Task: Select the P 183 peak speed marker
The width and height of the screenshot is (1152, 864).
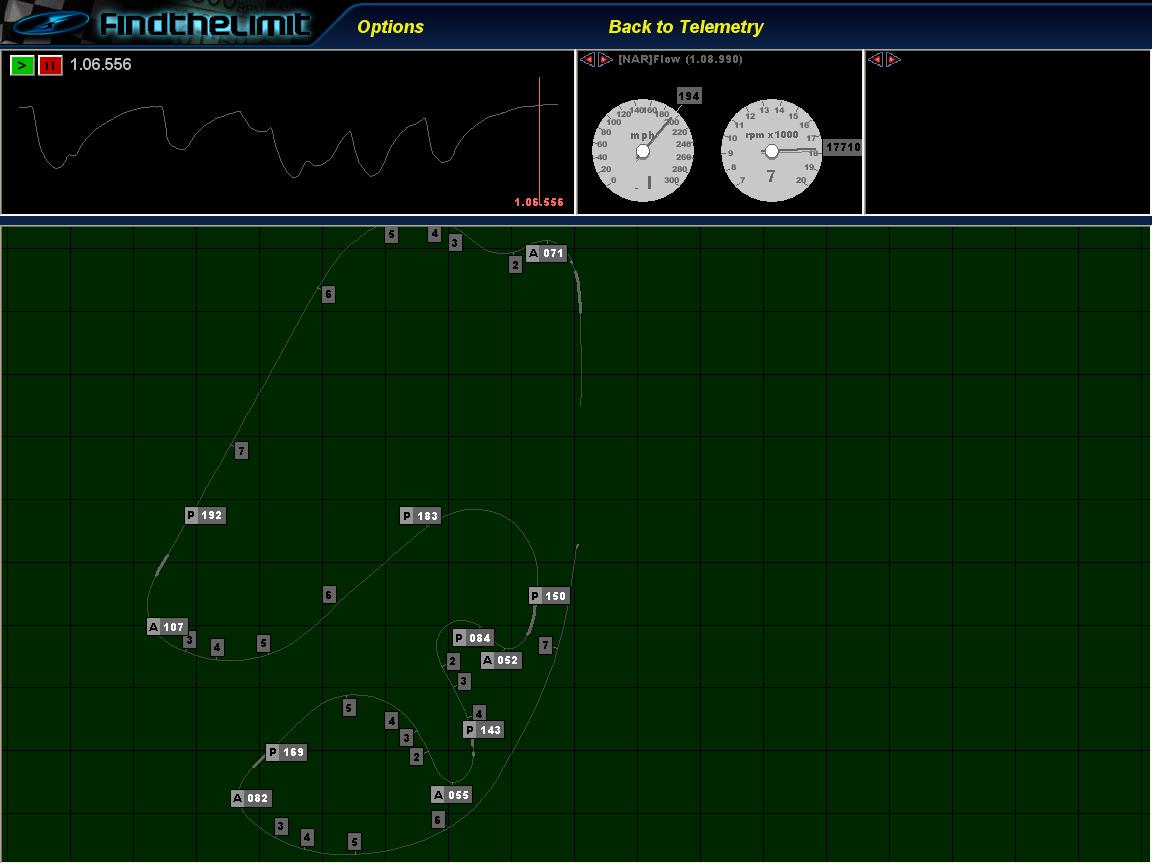Action: click(420, 516)
